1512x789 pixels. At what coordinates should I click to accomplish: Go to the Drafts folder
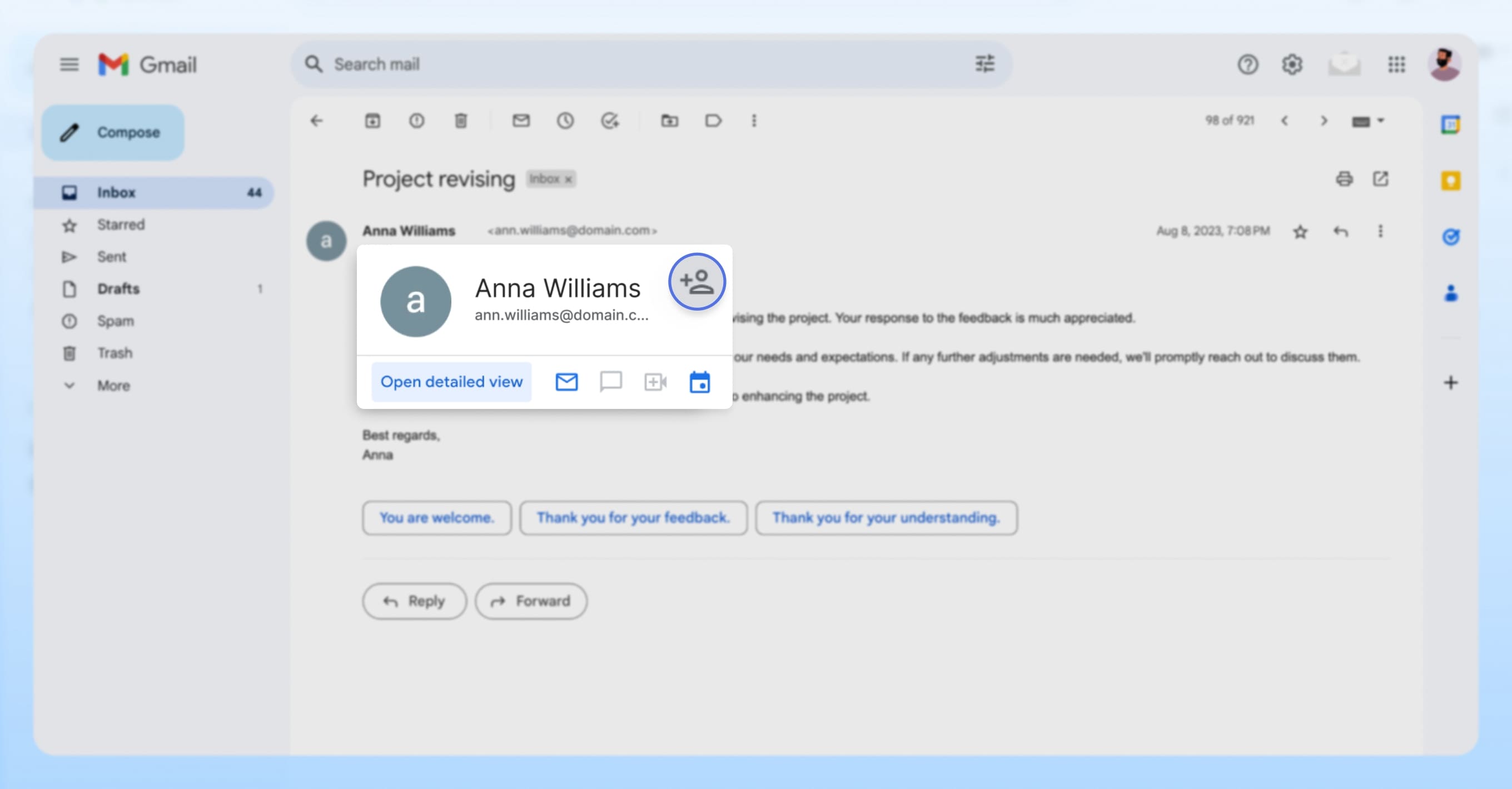(119, 288)
